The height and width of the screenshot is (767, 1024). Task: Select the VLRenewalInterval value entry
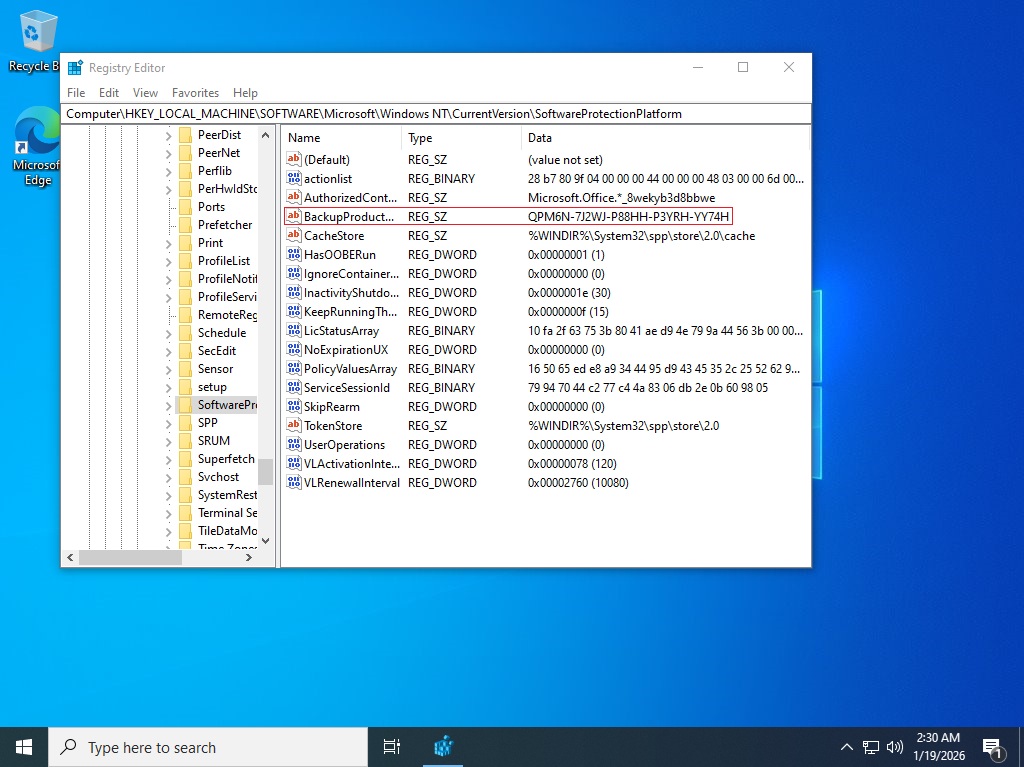pos(351,482)
